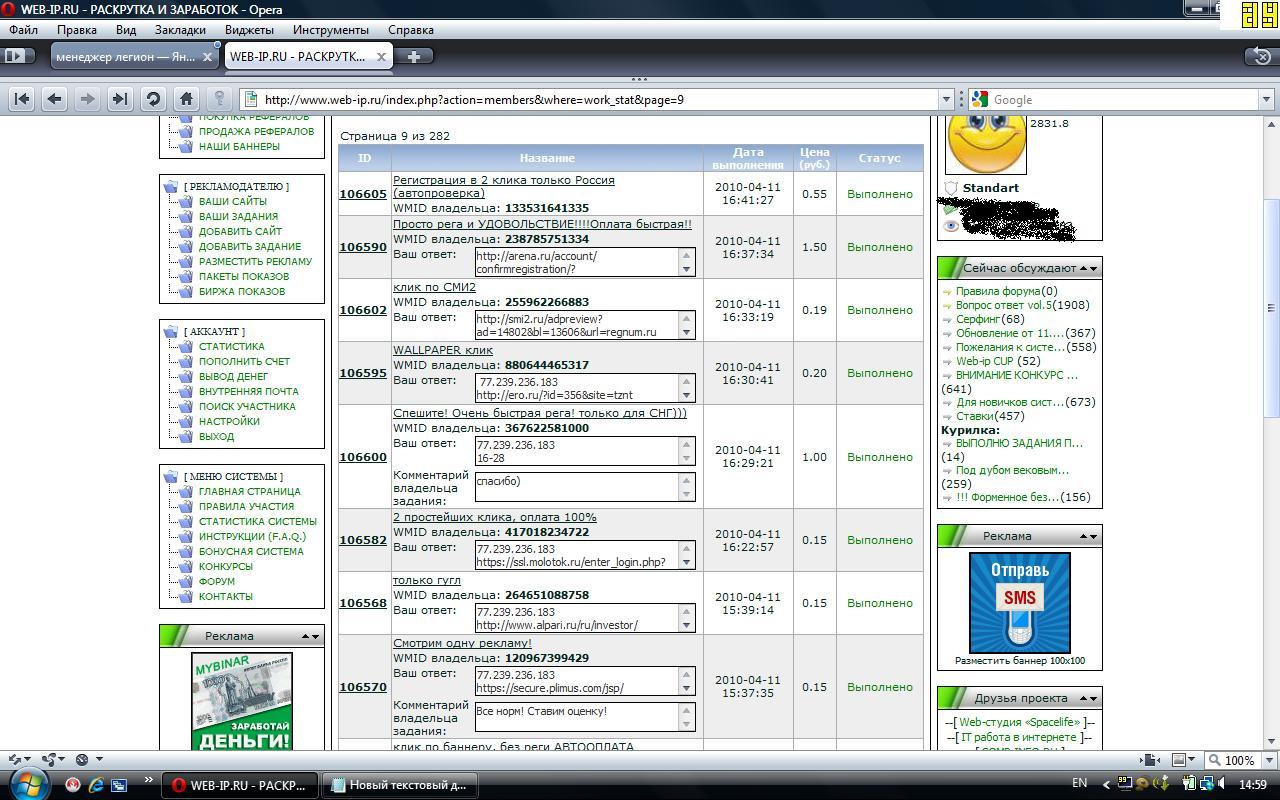
Task: Click the Google search engine icon
Action: point(978,99)
